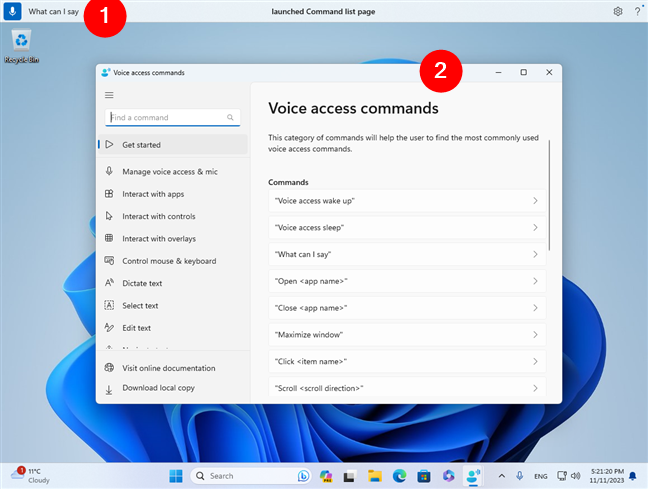
Task: Launch Microsoft Edge from taskbar
Action: [x=399, y=476]
